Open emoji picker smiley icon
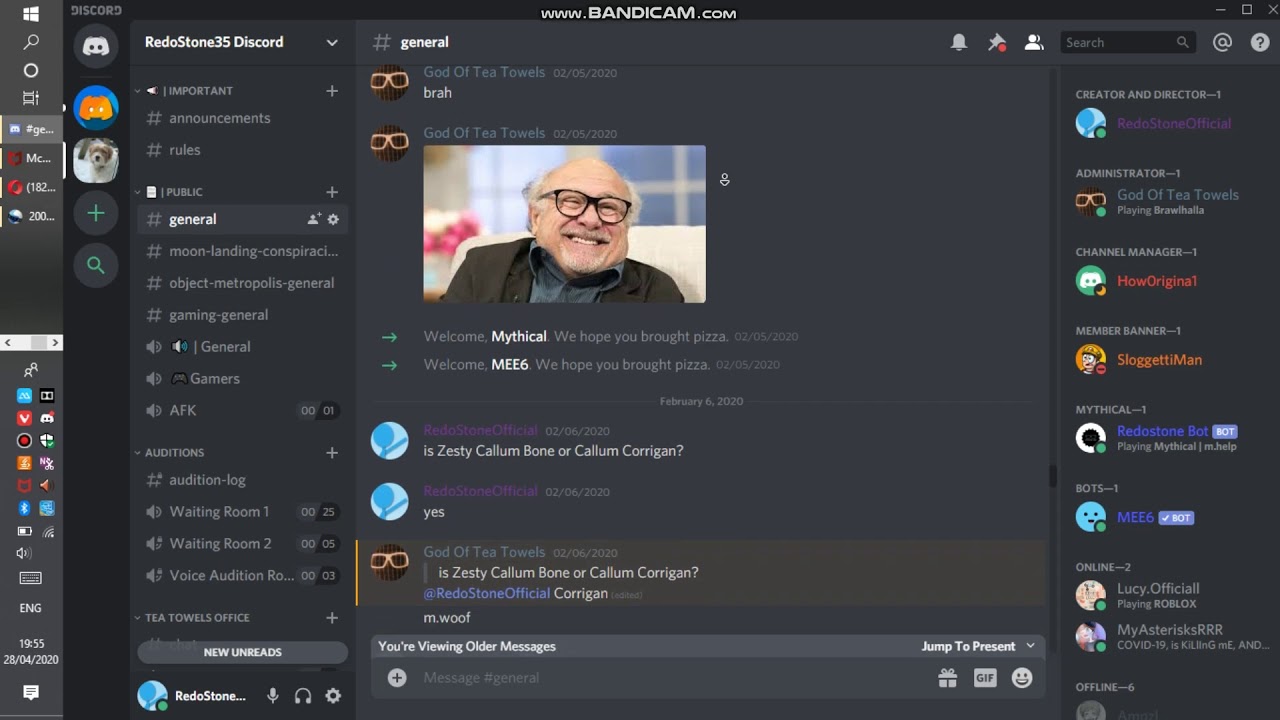The image size is (1280, 720). (x=1022, y=678)
